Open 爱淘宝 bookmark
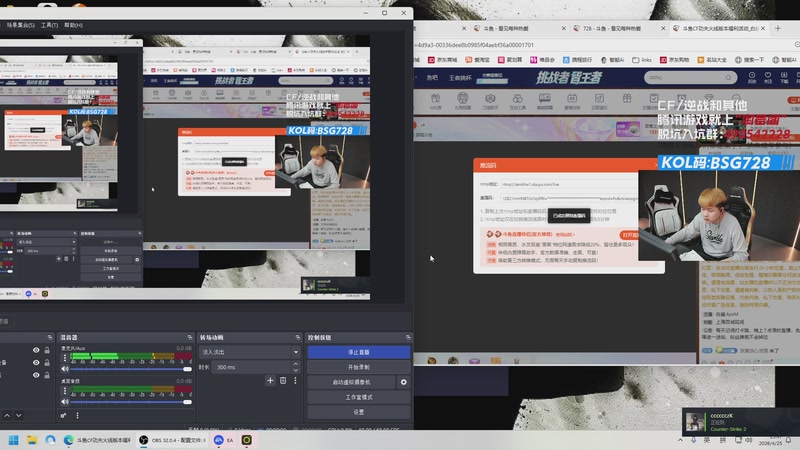This screenshot has height=450, width=800. [x=477, y=60]
